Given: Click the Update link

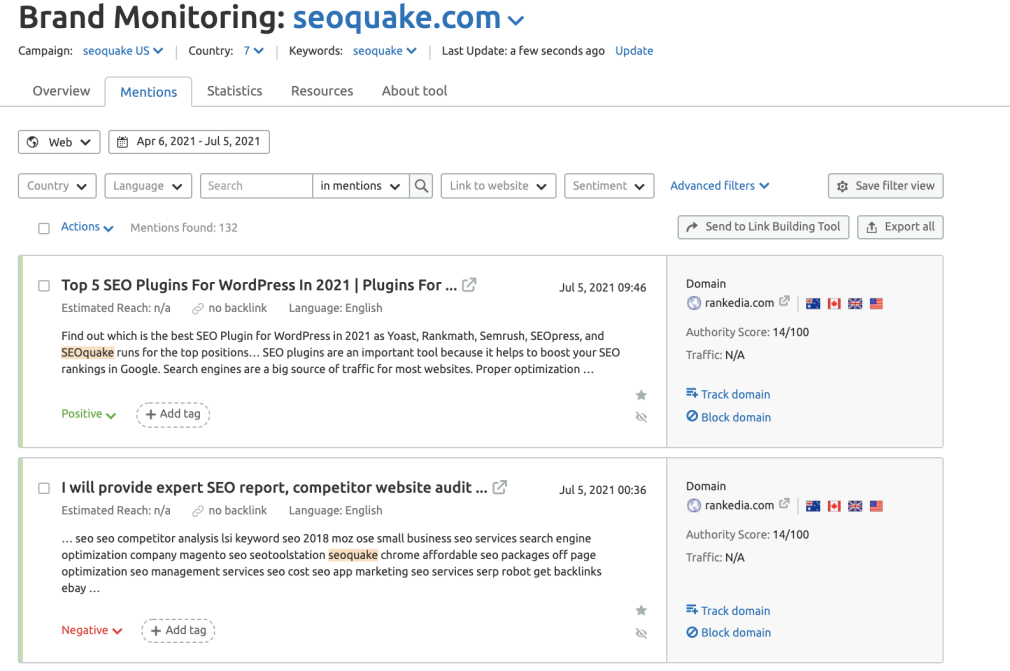Looking at the screenshot, I should click(x=634, y=51).
